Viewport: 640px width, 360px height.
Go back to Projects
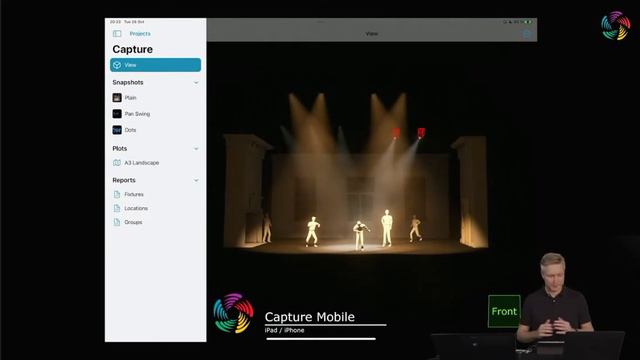pos(140,33)
